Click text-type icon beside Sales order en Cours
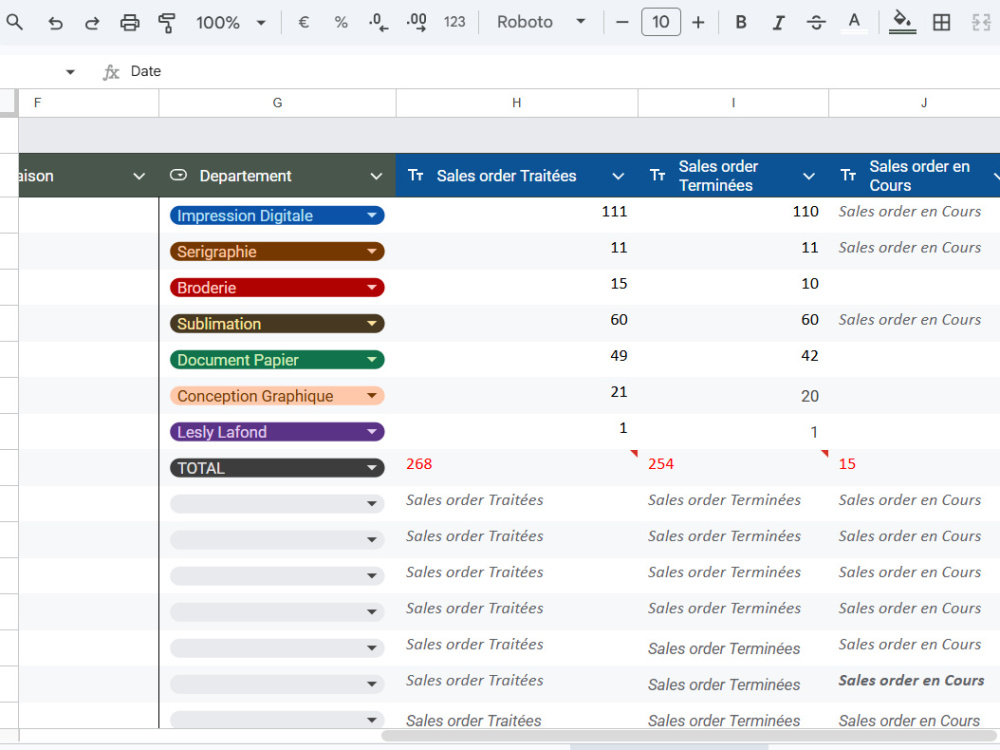The height and width of the screenshot is (750, 1000). point(848,175)
